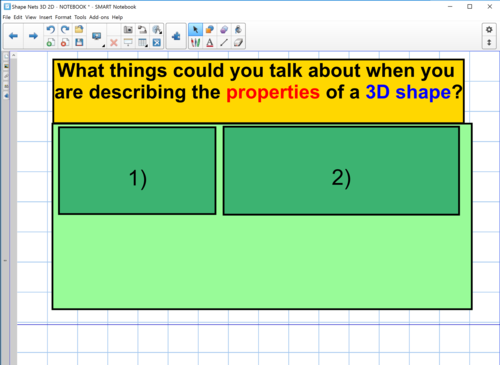The width and height of the screenshot is (500, 365).
Task: Save the notebook with floppy disk icon
Action: (79, 42)
